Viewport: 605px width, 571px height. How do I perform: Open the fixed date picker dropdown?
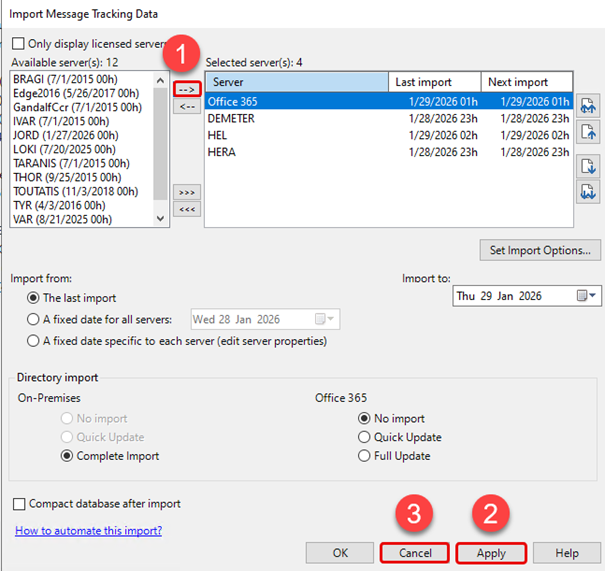pos(324,319)
